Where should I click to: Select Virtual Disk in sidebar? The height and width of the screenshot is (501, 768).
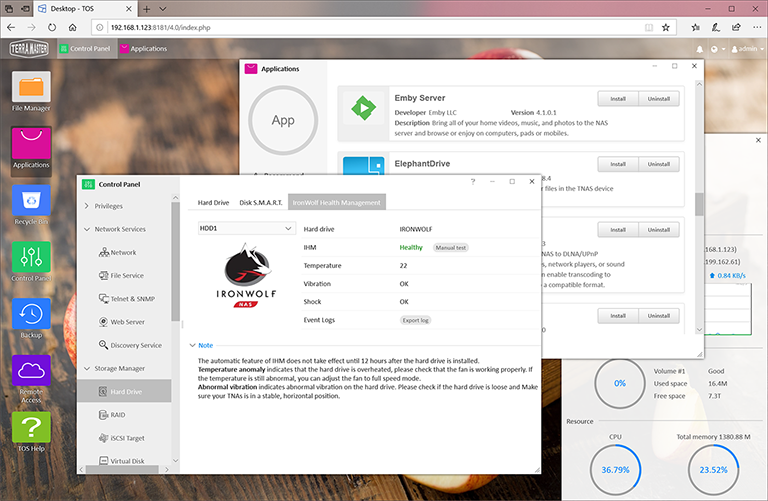coord(121,461)
